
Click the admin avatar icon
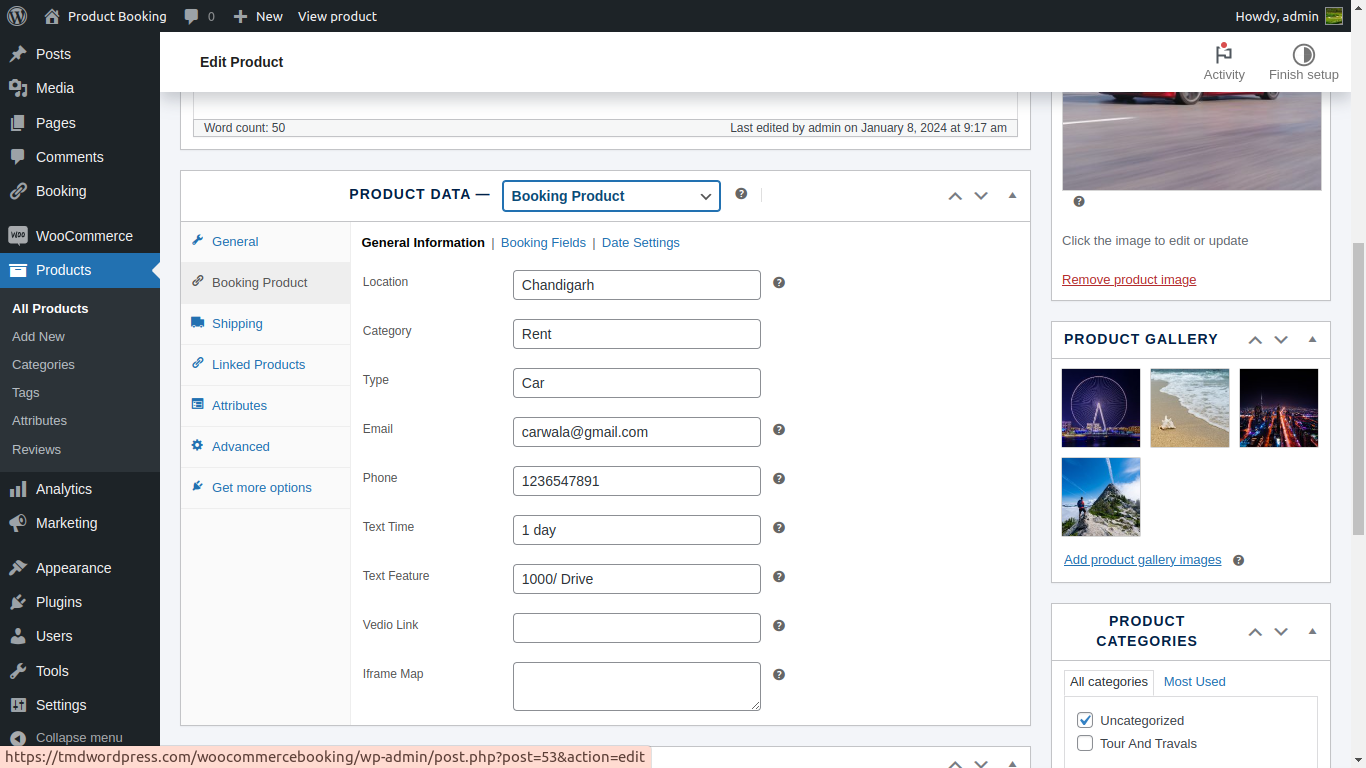(x=1334, y=16)
